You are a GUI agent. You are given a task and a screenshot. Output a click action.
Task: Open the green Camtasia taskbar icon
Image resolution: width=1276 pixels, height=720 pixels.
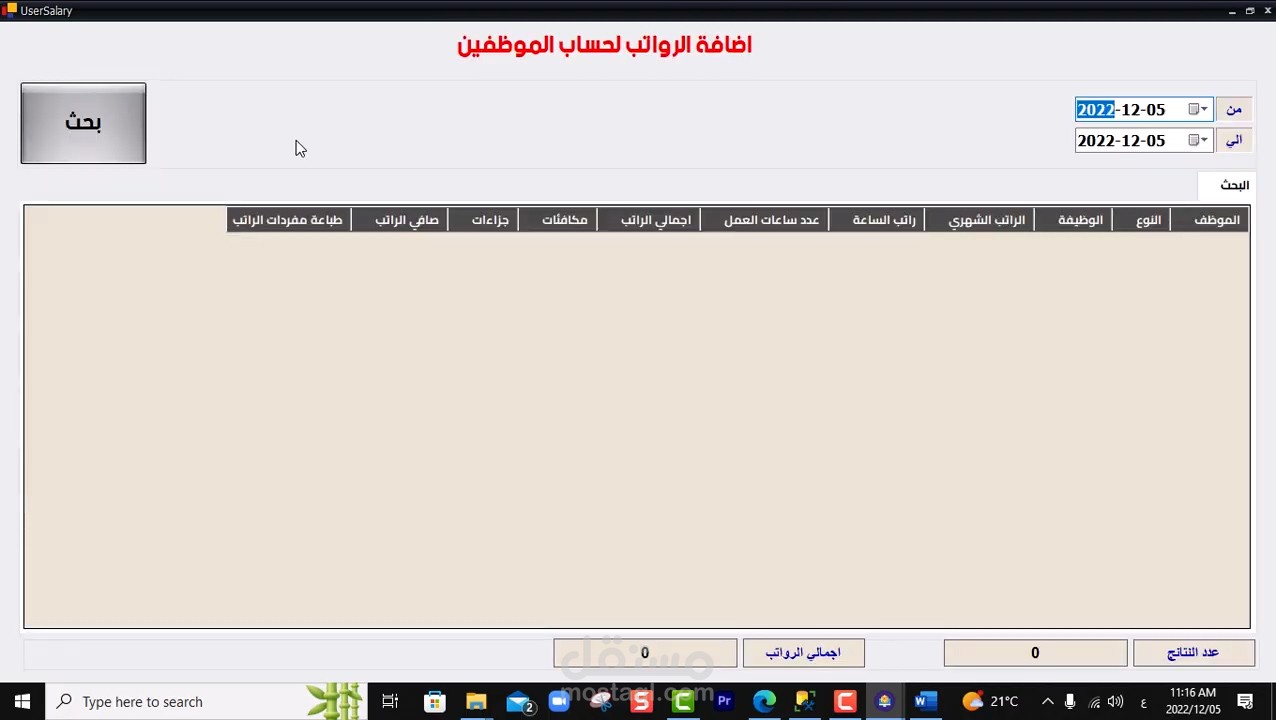coord(683,702)
